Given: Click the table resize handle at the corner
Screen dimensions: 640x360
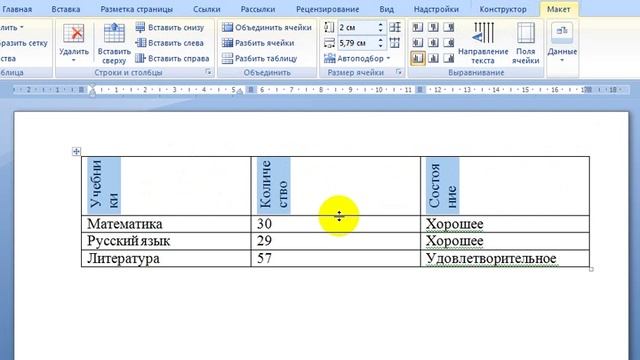Looking at the screenshot, I should pos(591,269).
